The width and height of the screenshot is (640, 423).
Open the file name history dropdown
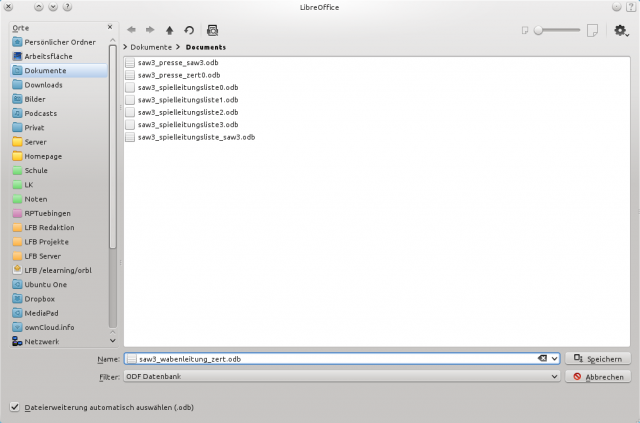(554, 358)
